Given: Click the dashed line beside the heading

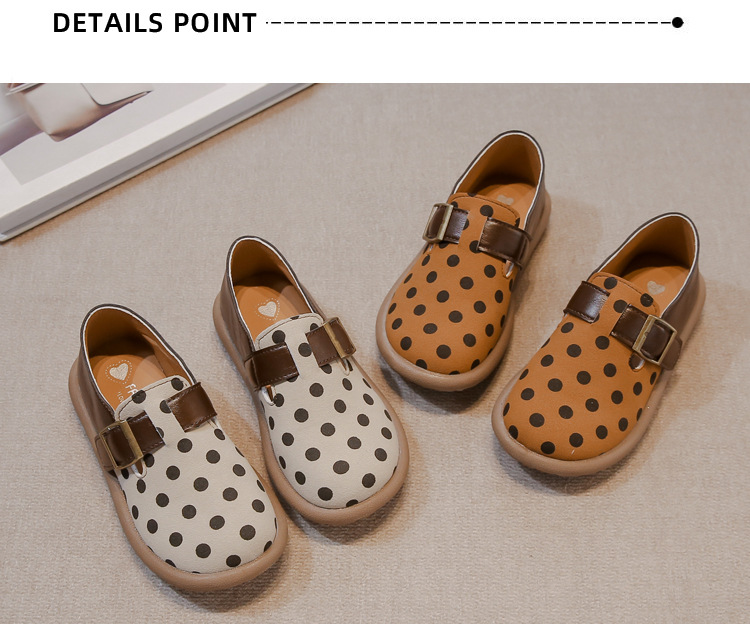Looking at the screenshot, I should tap(469, 22).
